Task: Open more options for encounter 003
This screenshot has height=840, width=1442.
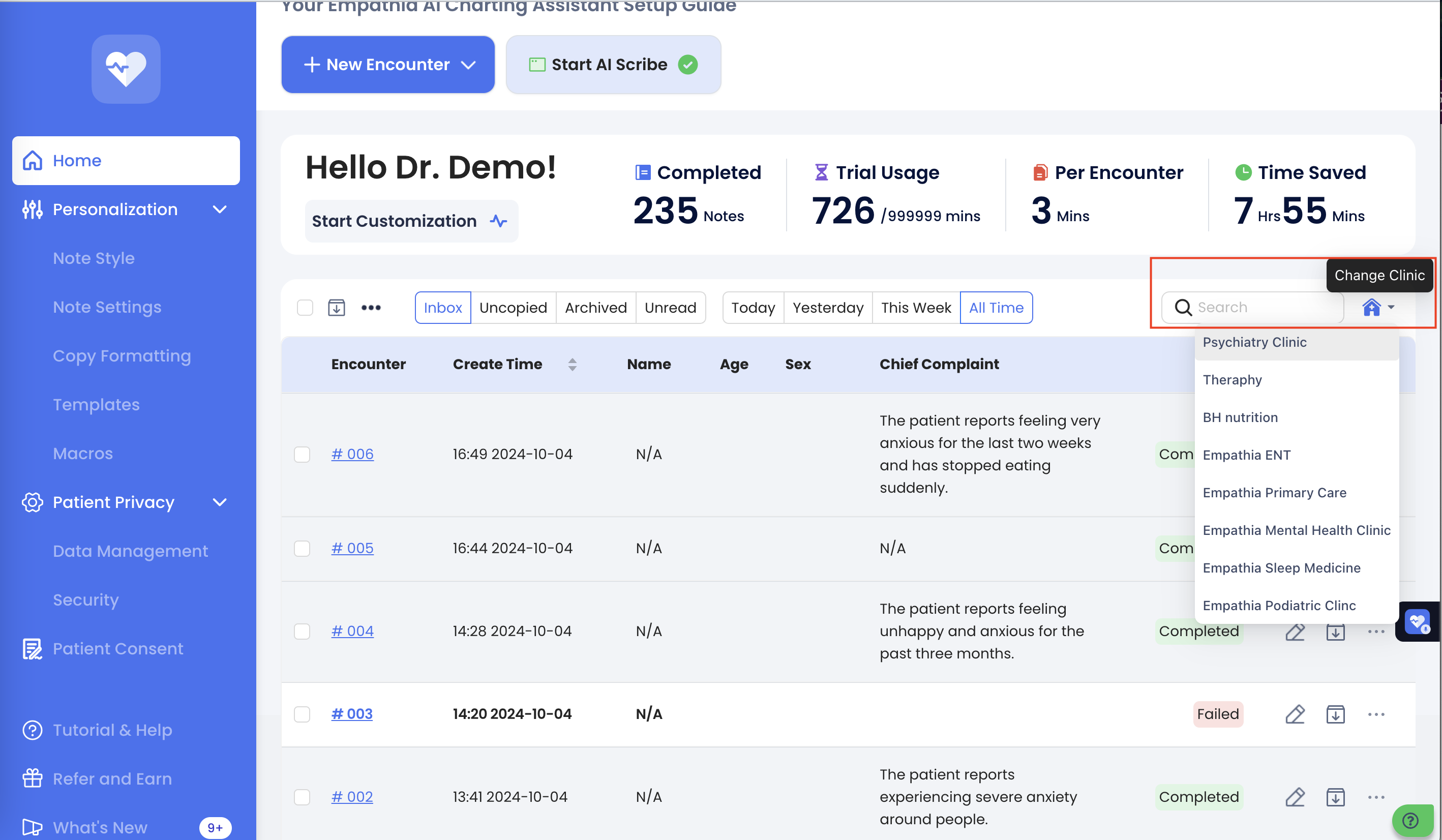Action: pyautogui.click(x=1375, y=714)
